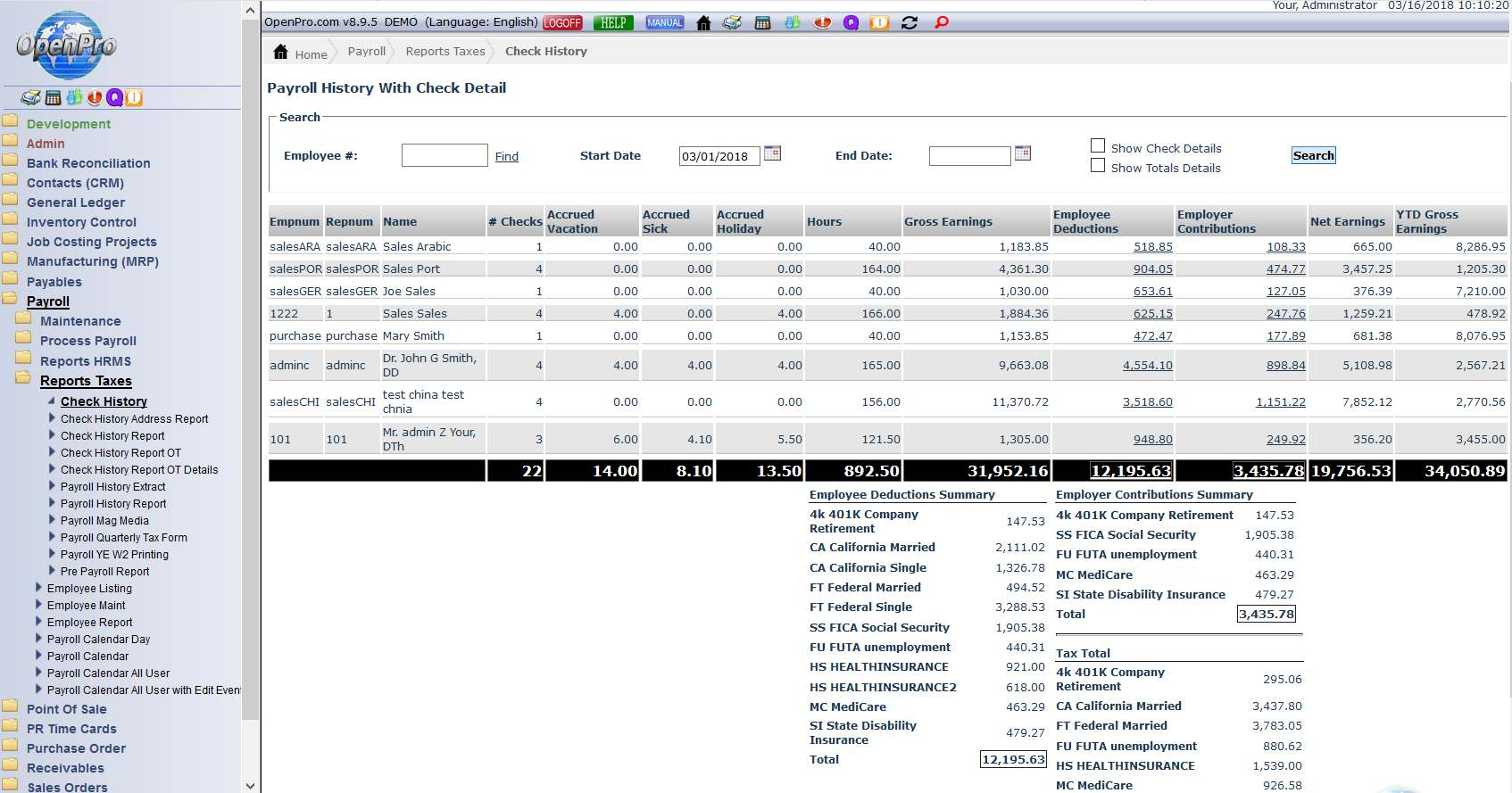The height and width of the screenshot is (793, 1512).
Task: Open the End Date calendar picker
Action: [x=1023, y=153]
